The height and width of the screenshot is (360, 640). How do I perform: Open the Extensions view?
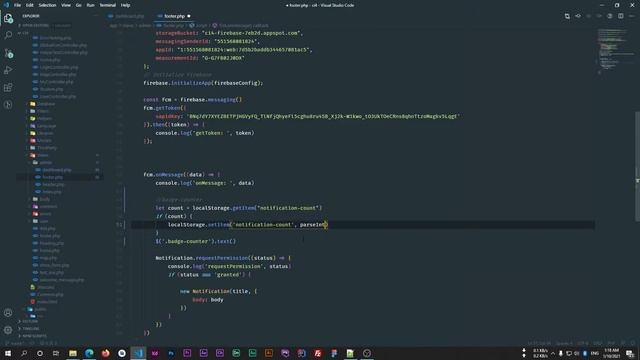pyautogui.click(x=8, y=87)
